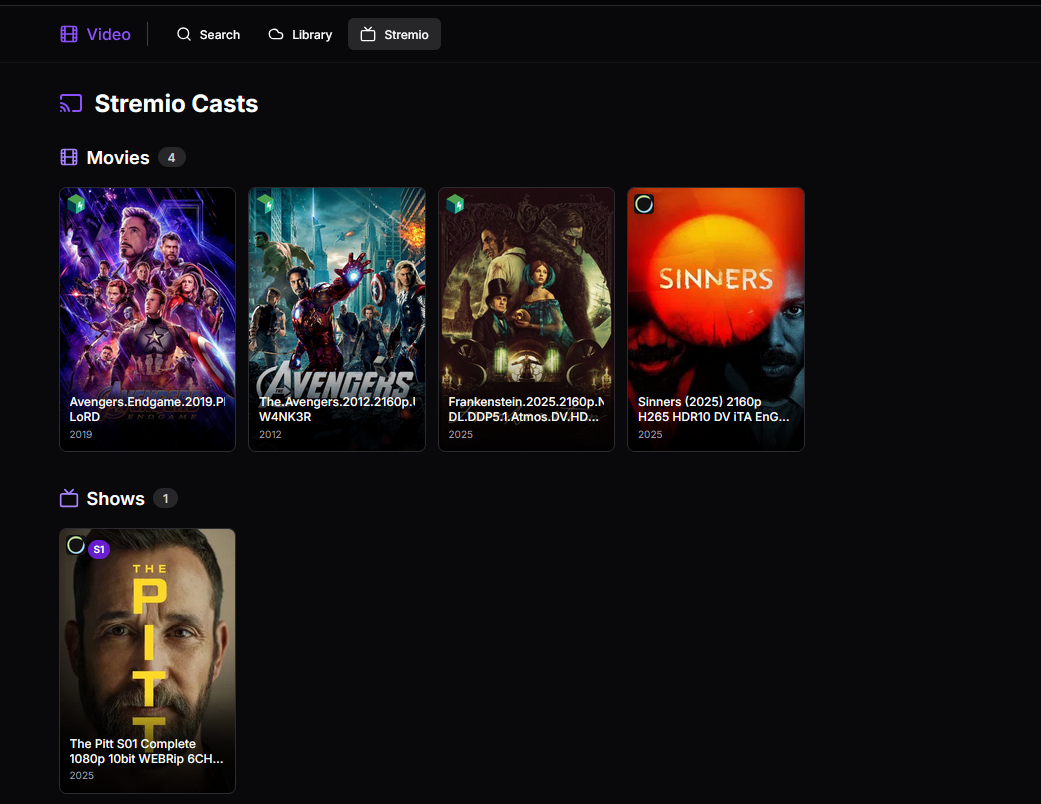Open the Frankenstein 2025 movie poster
1041x804 pixels.
point(526,300)
